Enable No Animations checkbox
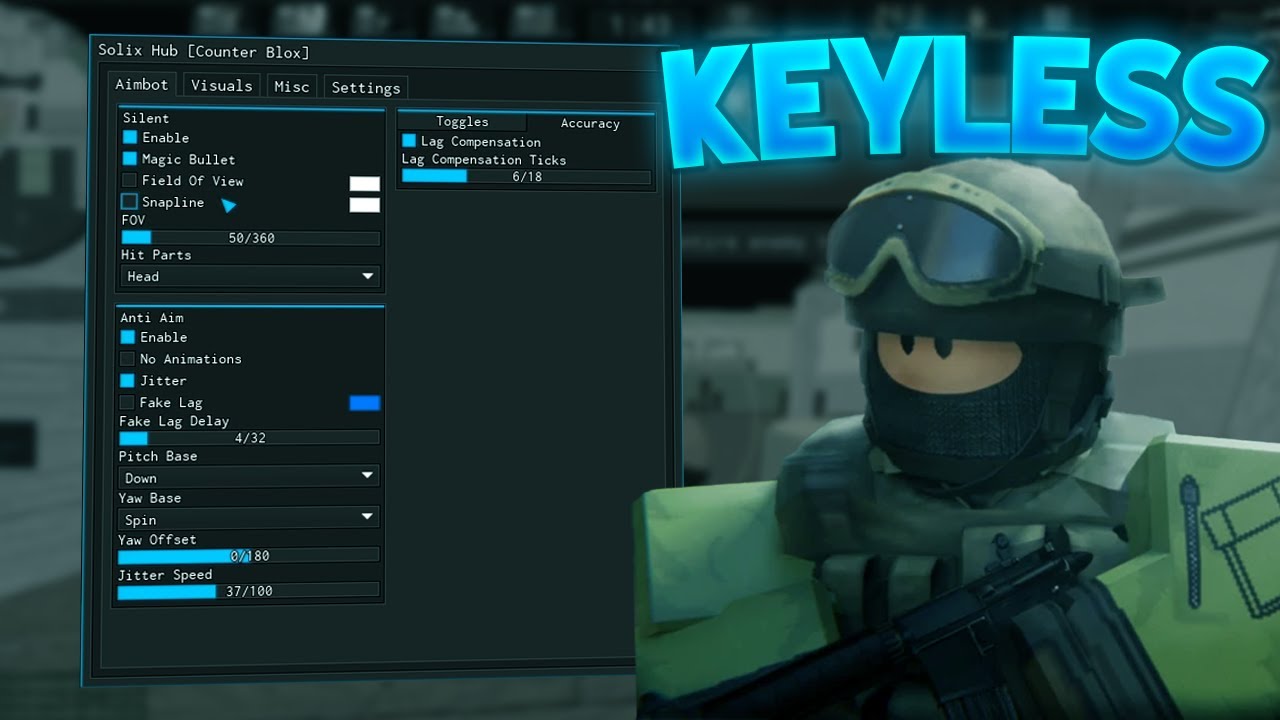Image resolution: width=1280 pixels, height=720 pixels. coord(127,358)
